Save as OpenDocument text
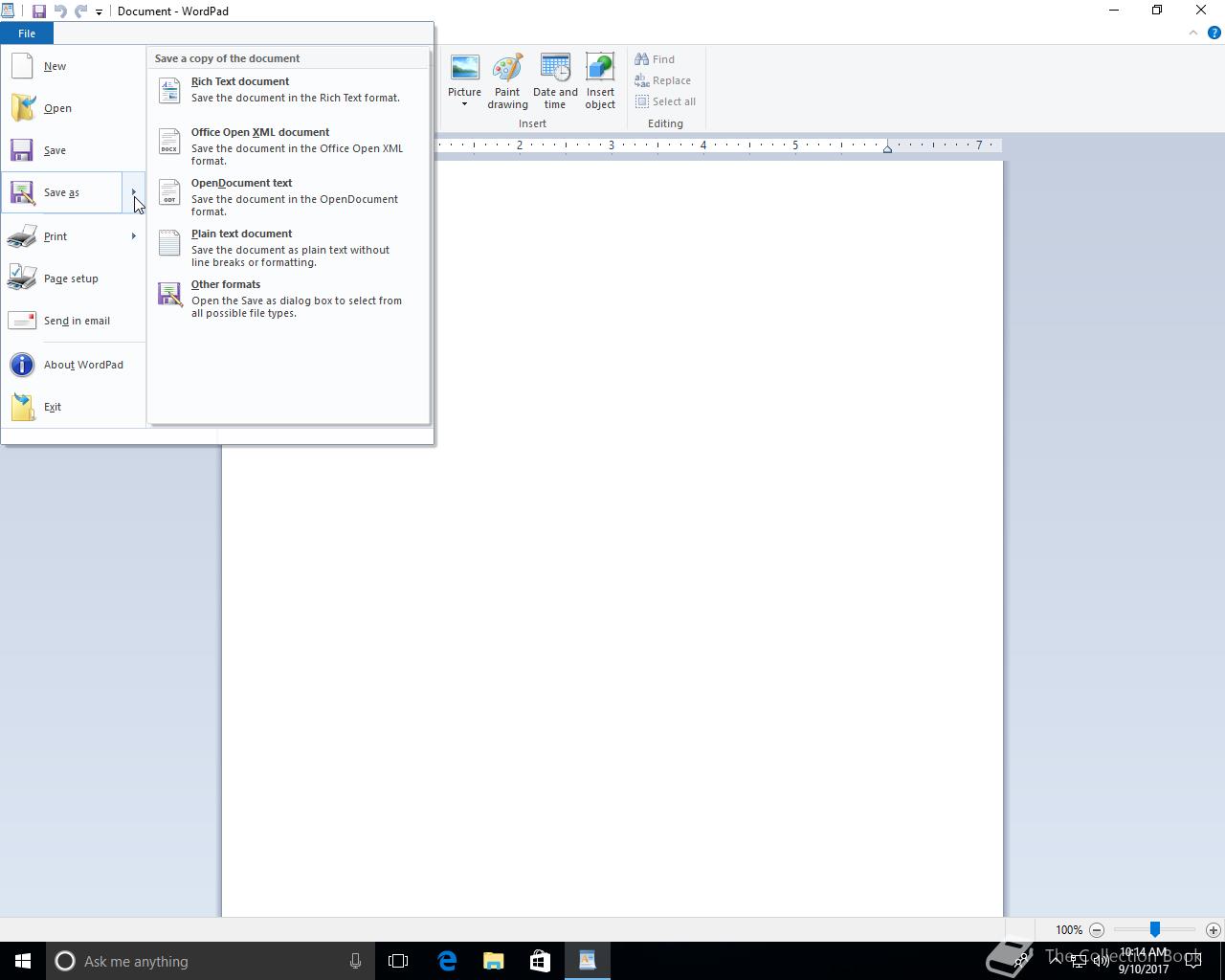 click(289, 196)
